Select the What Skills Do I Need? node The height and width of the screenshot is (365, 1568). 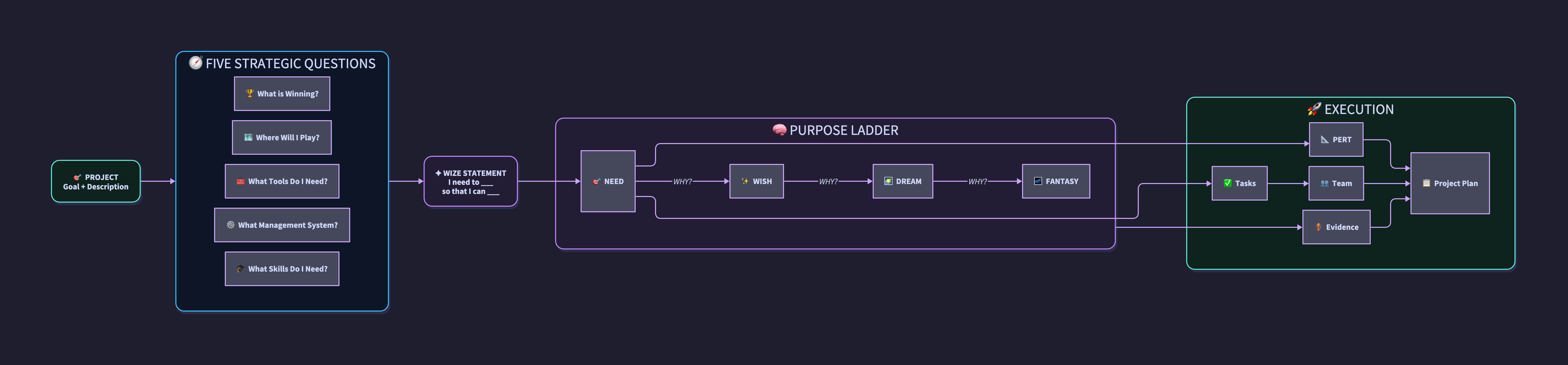click(x=282, y=269)
